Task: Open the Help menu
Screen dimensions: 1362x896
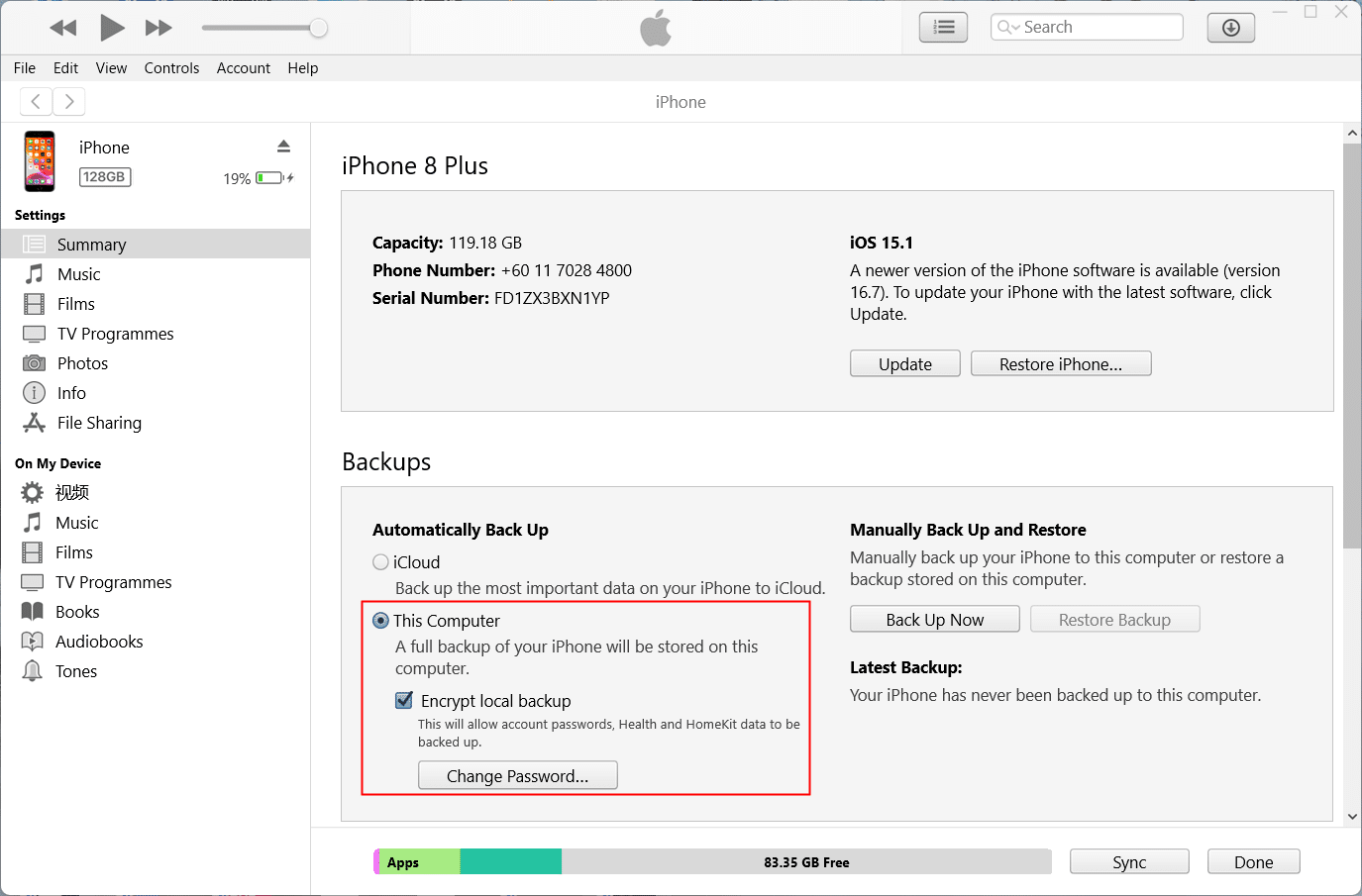Action: coord(303,68)
